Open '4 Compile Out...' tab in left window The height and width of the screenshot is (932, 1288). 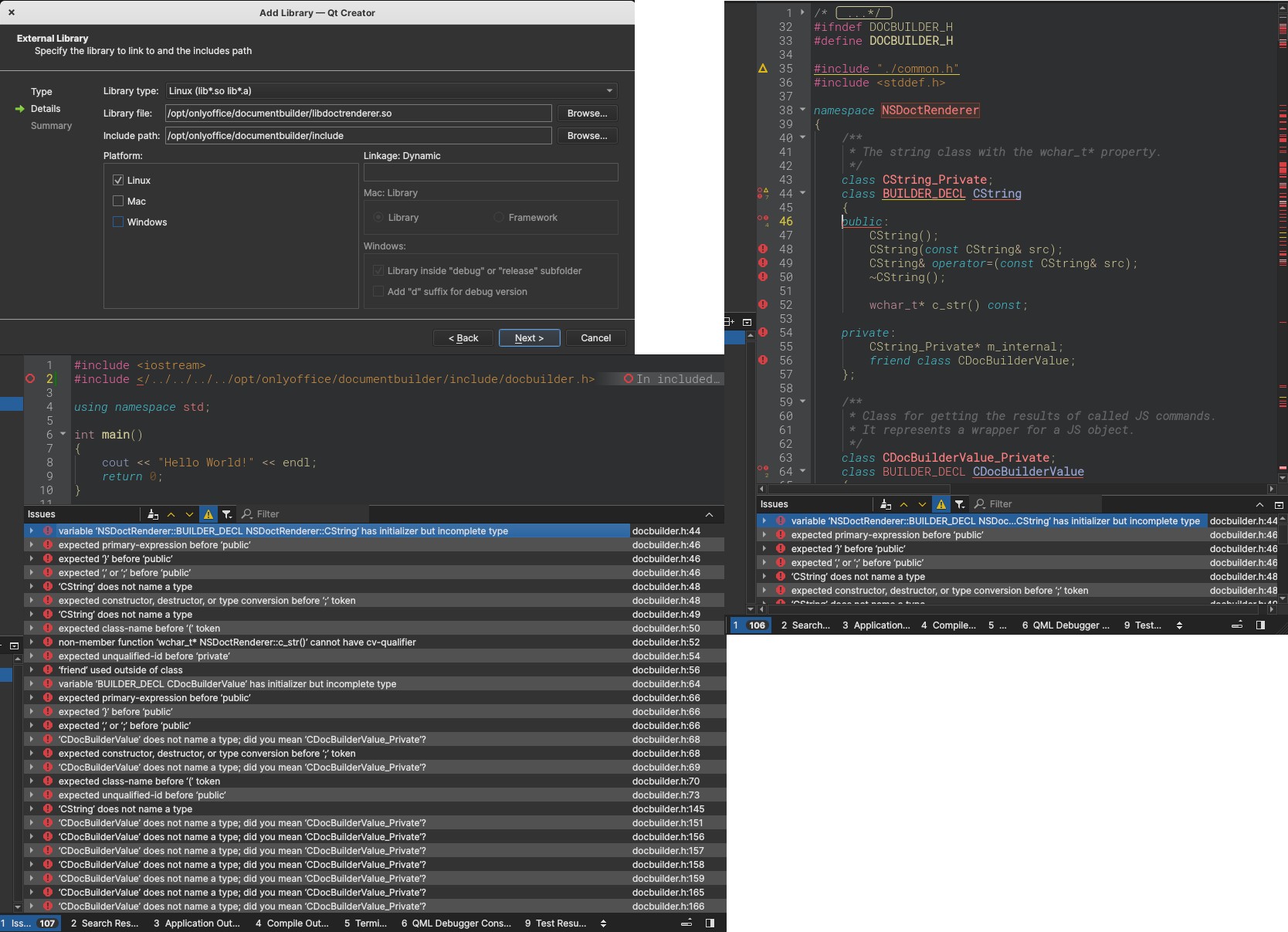click(x=292, y=923)
